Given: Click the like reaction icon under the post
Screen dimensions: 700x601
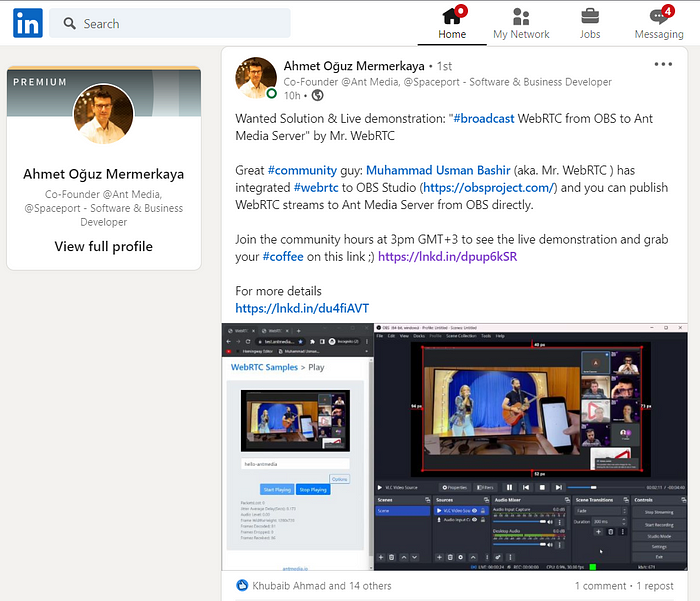Looking at the screenshot, I should (x=242, y=585).
